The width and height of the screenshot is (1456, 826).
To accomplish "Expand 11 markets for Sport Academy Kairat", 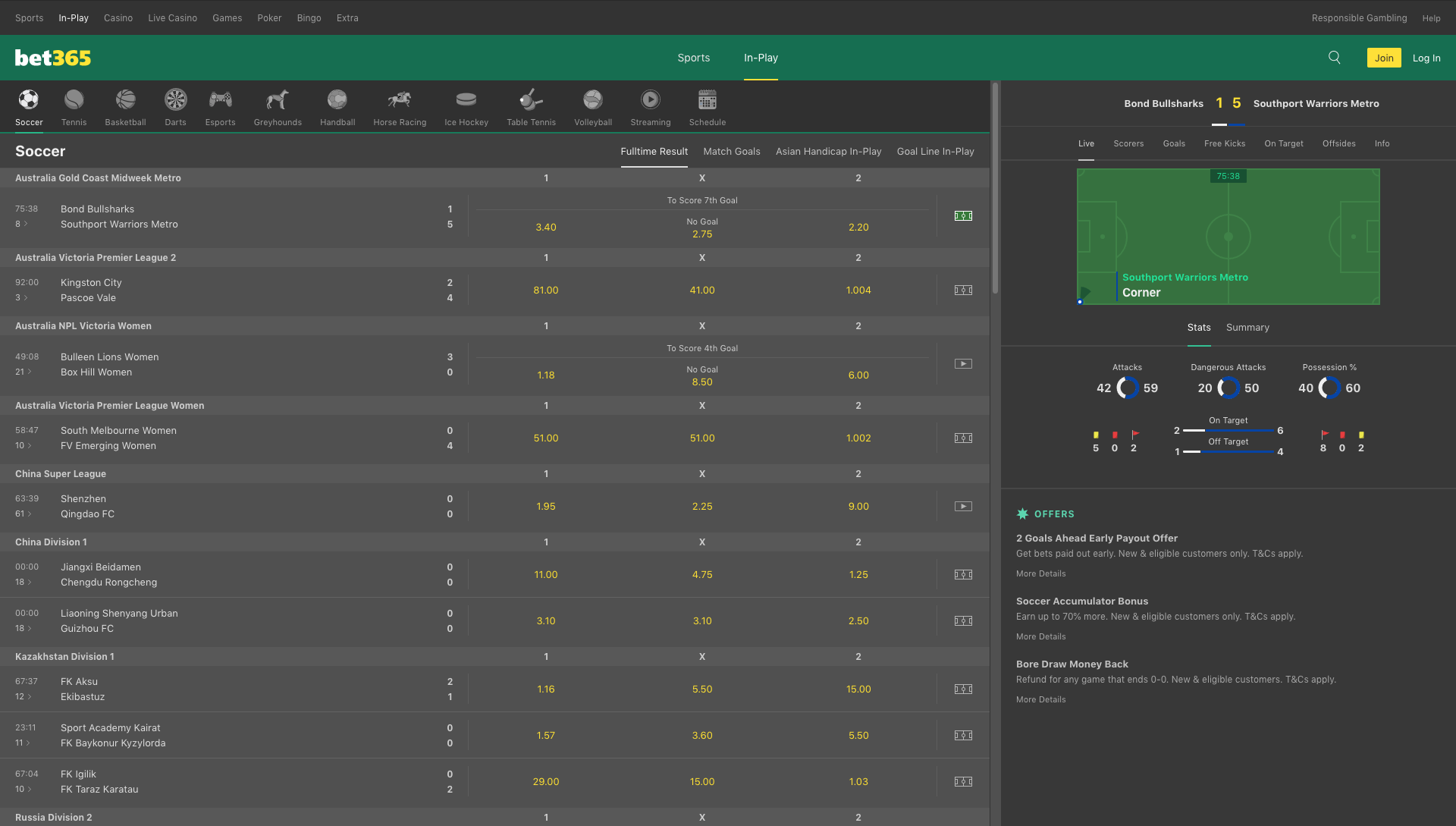I will pyautogui.click(x=24, y=743).
